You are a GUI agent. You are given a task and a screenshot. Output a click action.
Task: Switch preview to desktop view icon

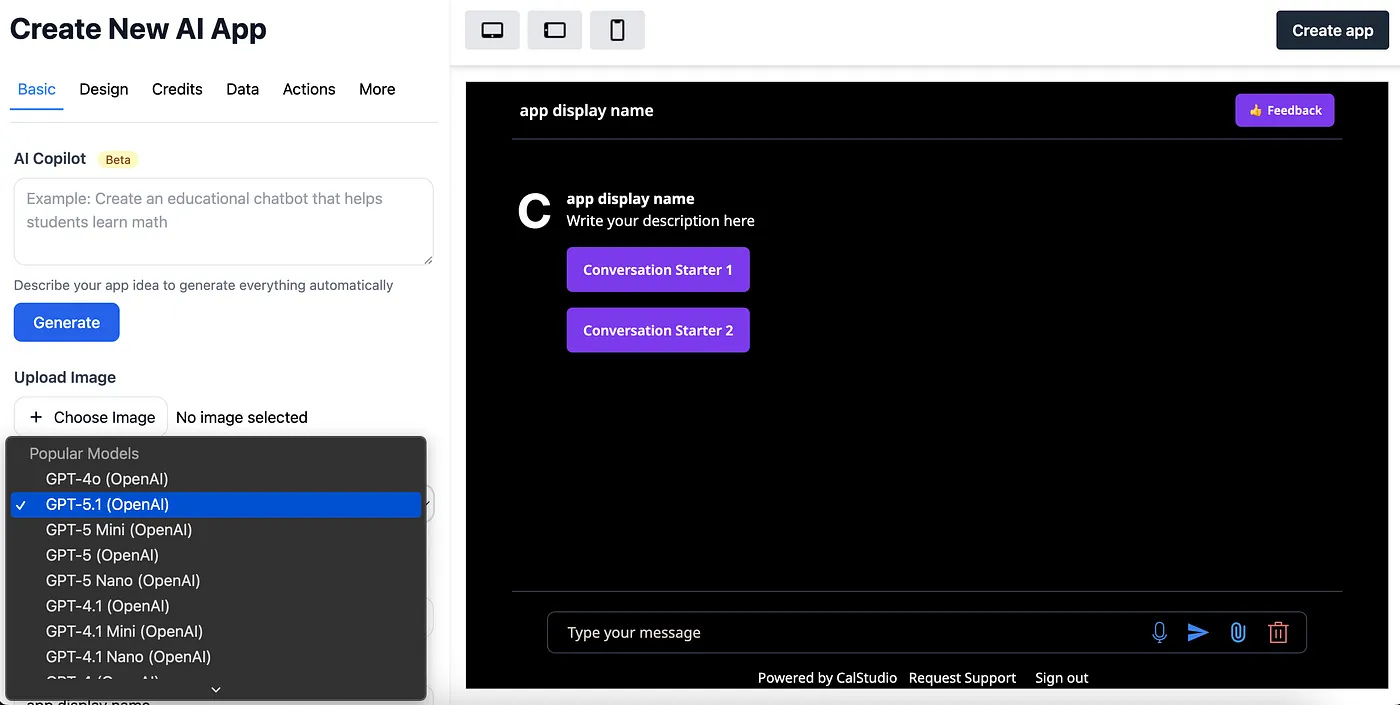tap(492, 30)
